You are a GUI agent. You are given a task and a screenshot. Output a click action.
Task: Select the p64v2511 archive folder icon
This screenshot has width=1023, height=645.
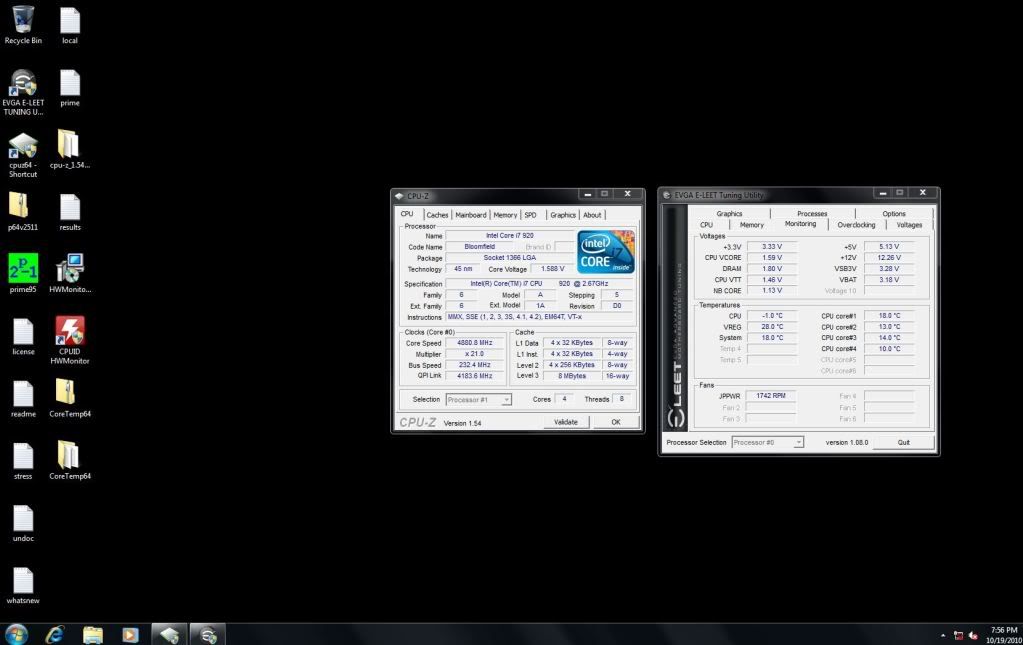pos(23,211)
